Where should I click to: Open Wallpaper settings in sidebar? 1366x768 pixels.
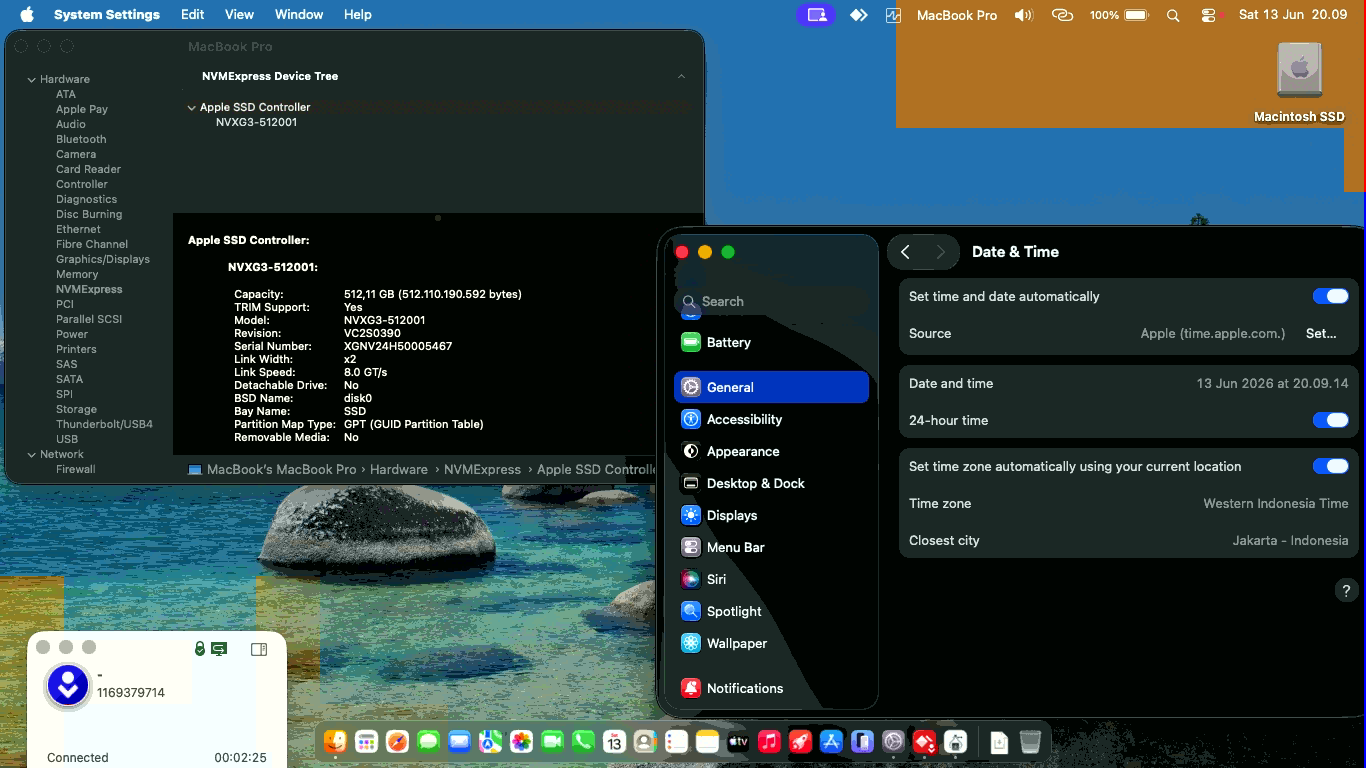[x=771, y=643]
